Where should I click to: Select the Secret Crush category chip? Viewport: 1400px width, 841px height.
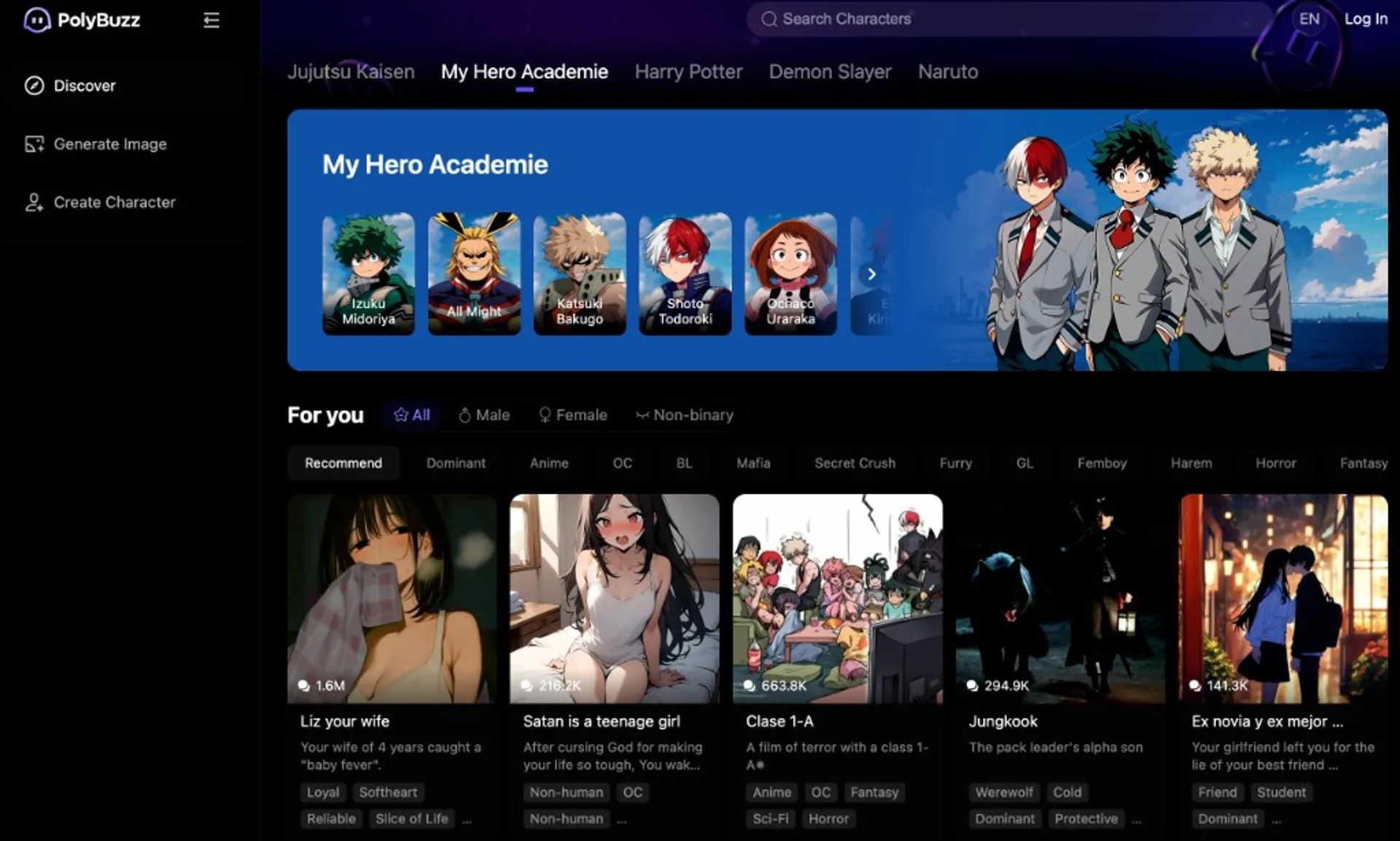click(855, 462)
